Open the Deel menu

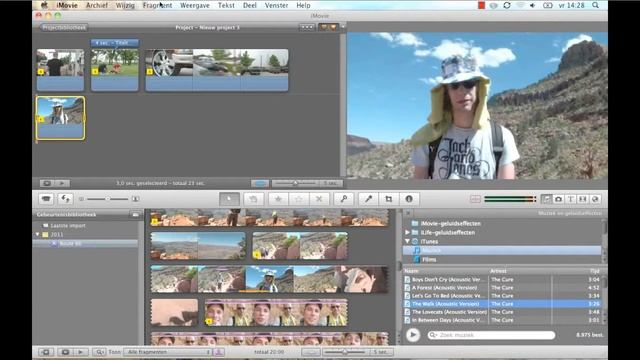250,5
